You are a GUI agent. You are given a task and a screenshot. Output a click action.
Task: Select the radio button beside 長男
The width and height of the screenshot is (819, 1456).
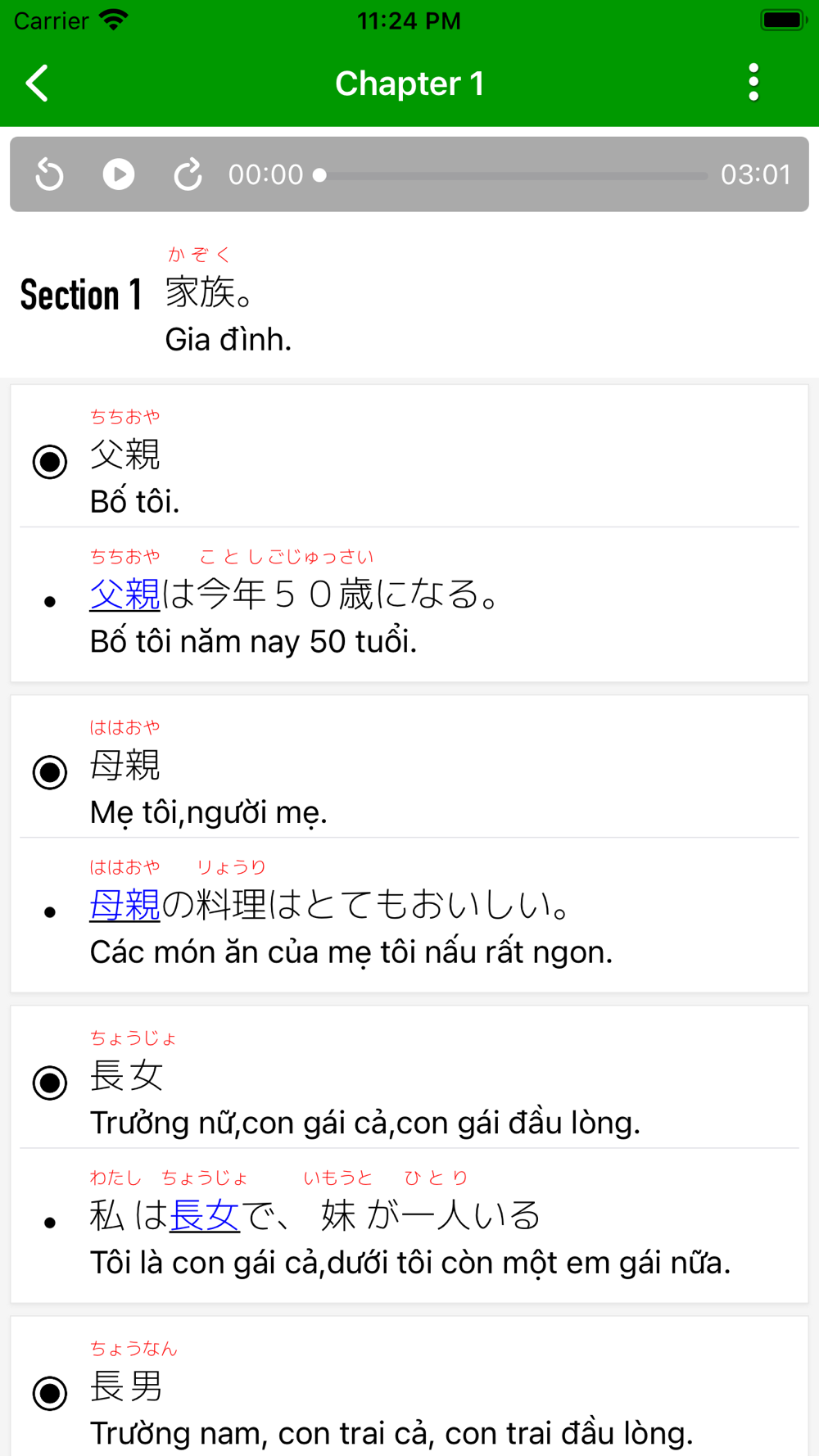point(50,1392)
